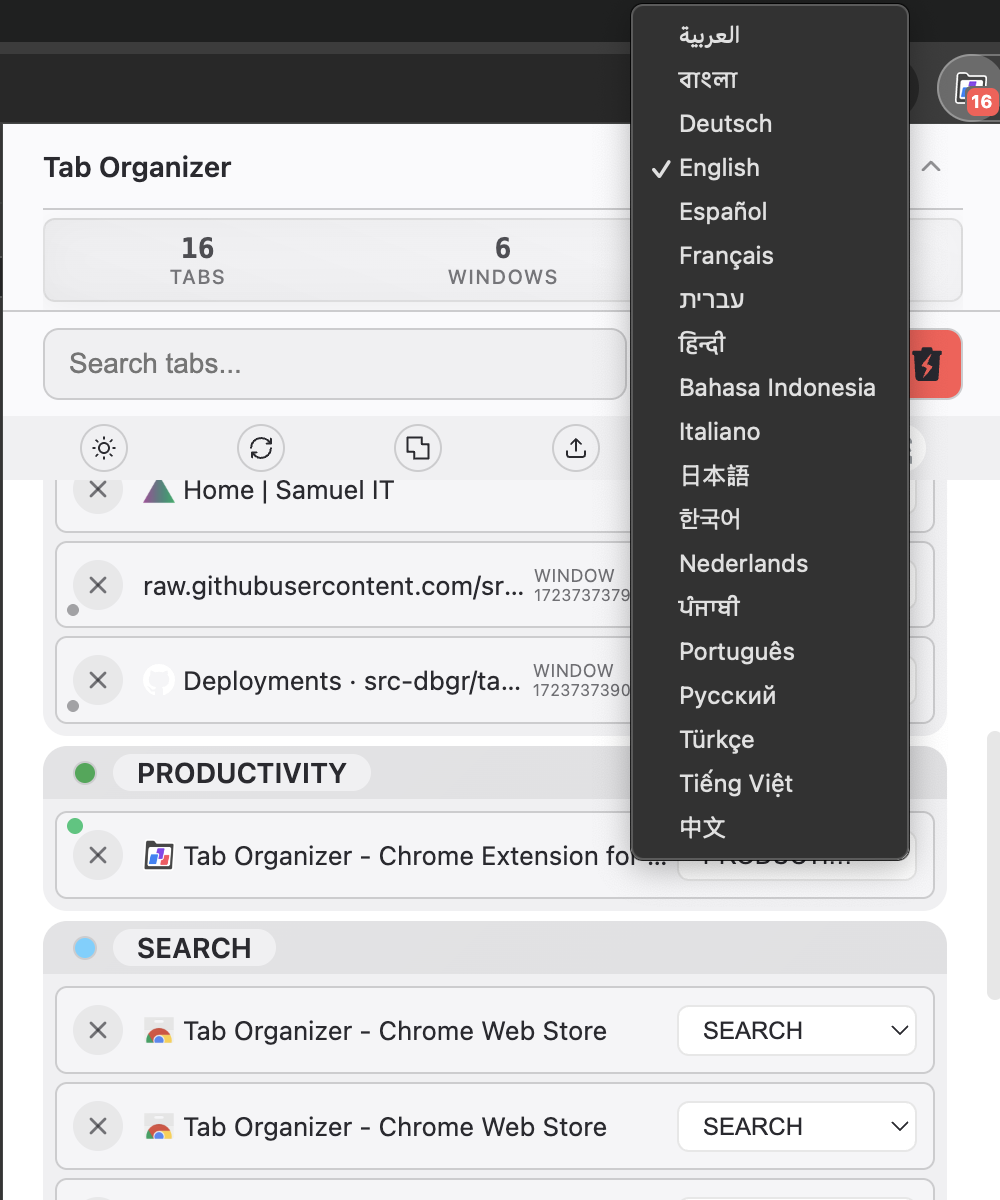Close the raw.githubusercontent.com tab with its X
Viewport: 1000px width, 1200px height.
click(97, 585)
